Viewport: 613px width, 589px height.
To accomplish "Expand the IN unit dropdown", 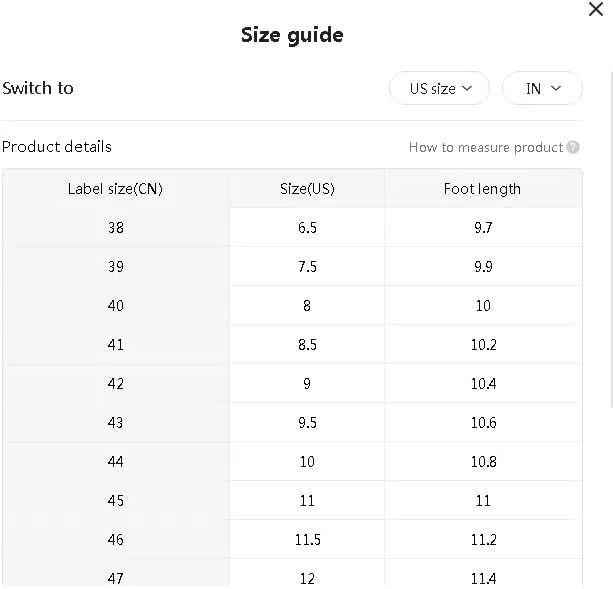I will [x=542, y=88].
